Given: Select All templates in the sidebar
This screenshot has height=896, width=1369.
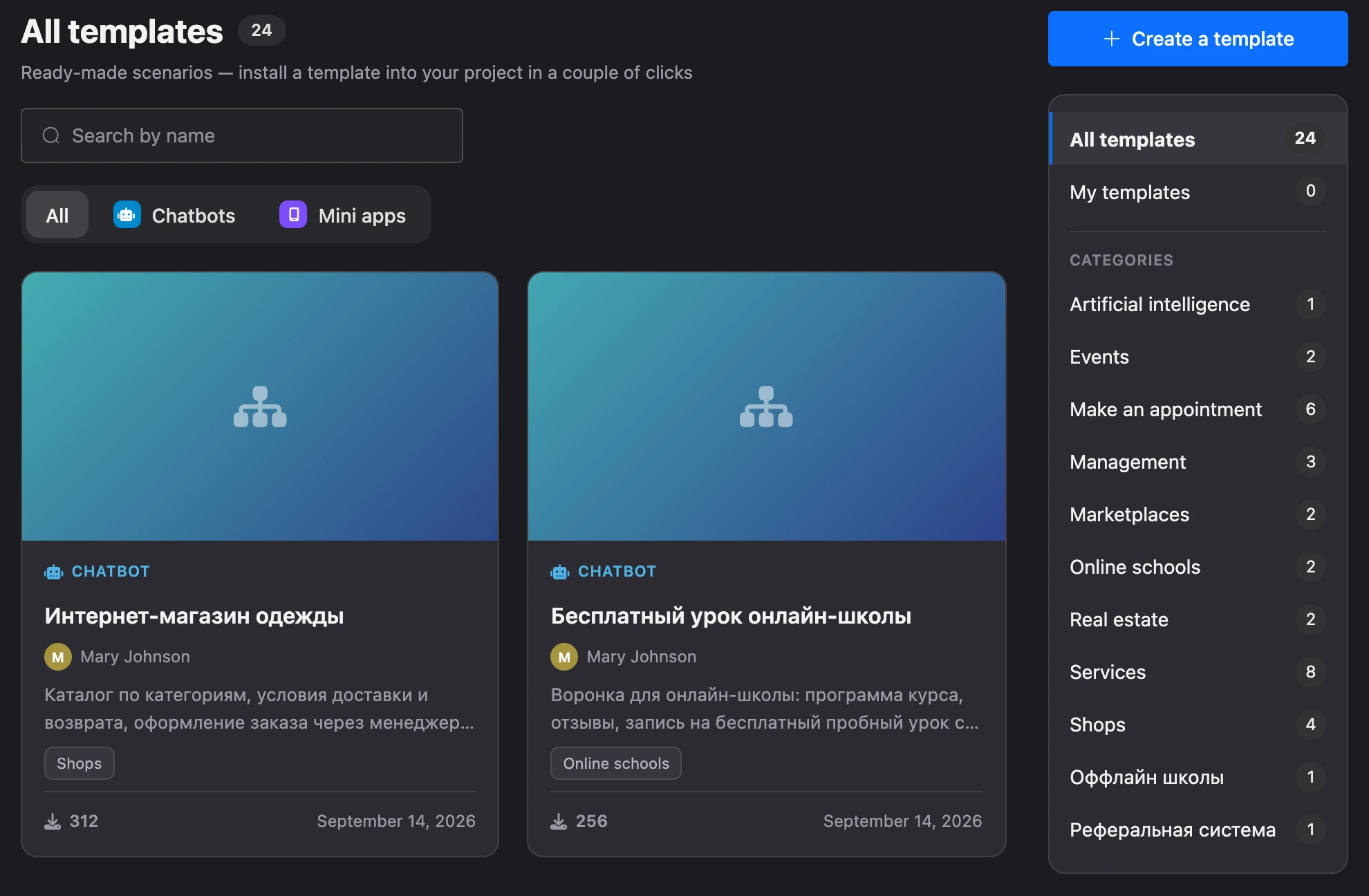Looking at the screenshot, I should [1198, 139].
